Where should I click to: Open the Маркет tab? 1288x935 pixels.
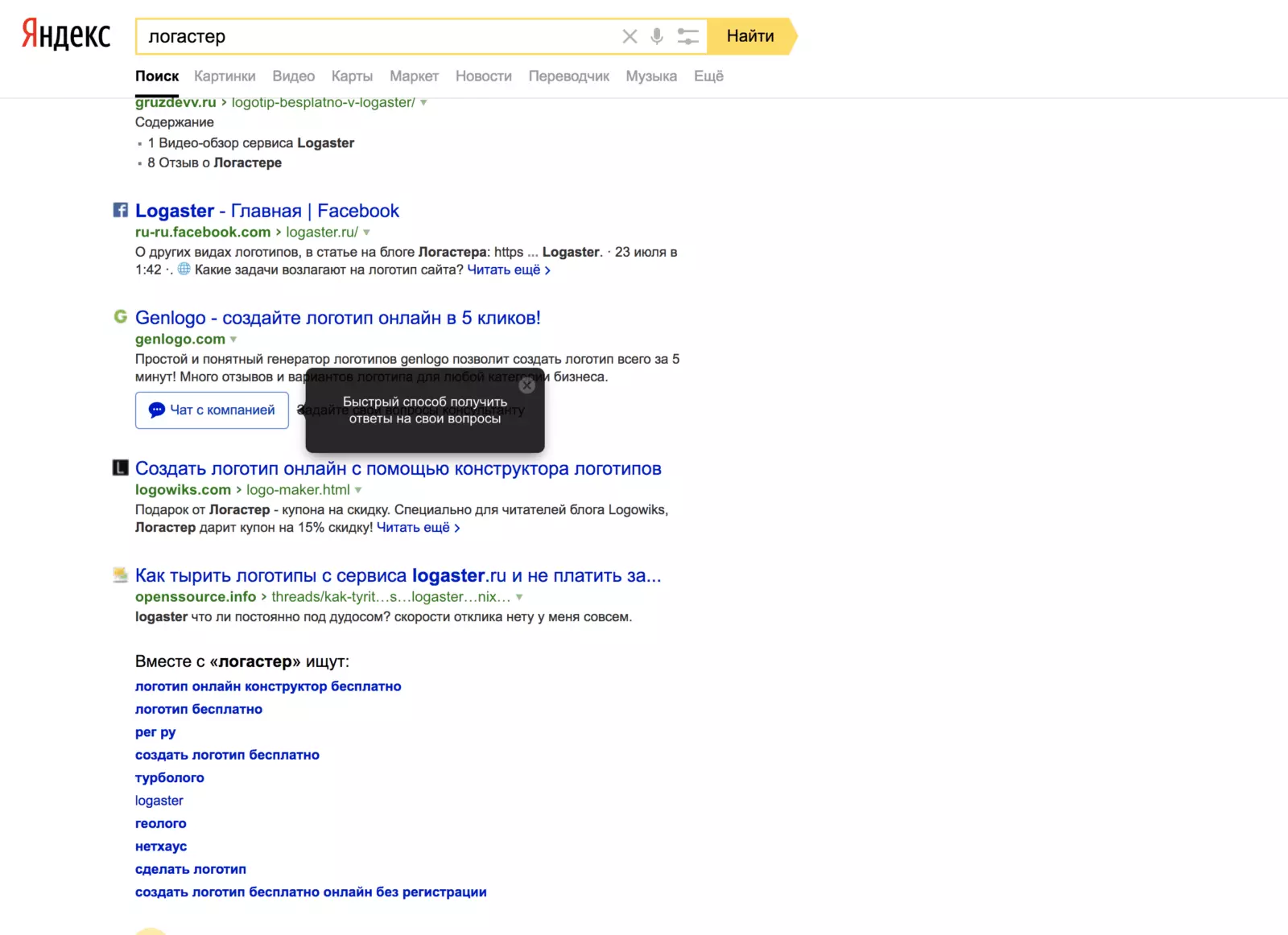pyautogui.click(x=414, y=76)
